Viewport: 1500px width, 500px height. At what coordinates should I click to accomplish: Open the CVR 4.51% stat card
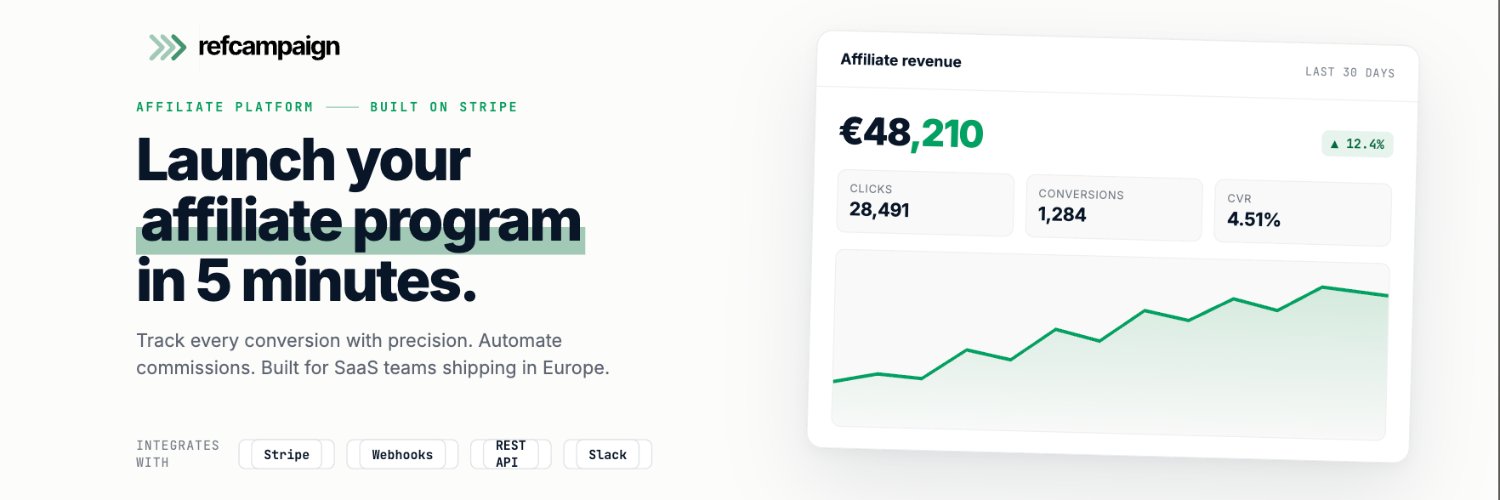coord(1302,213)
